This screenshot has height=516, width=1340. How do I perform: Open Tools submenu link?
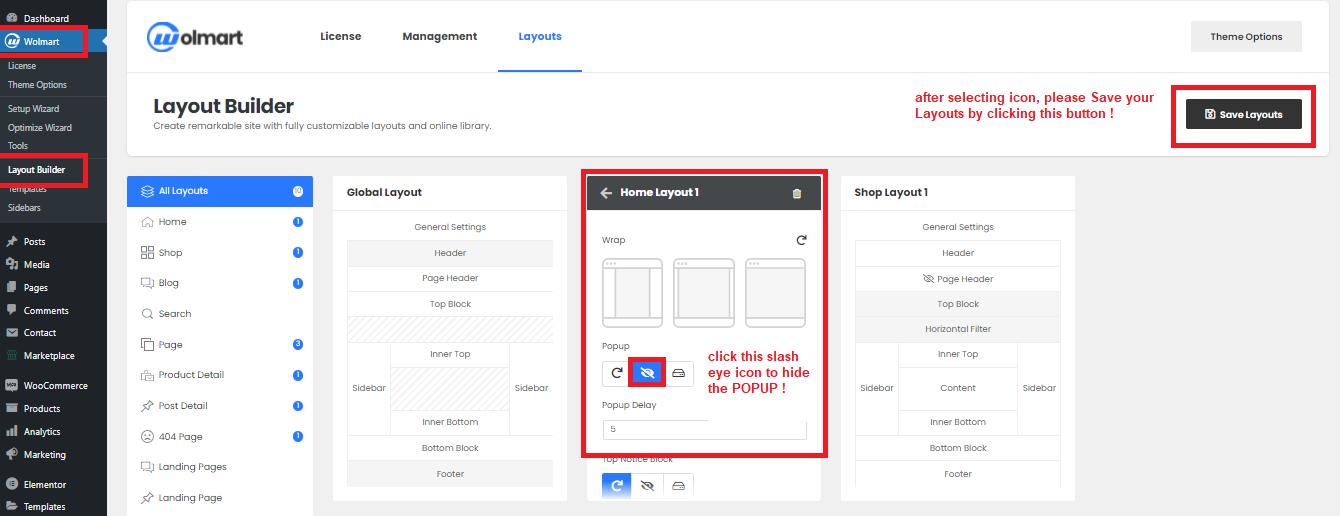(x=18, y=146)
